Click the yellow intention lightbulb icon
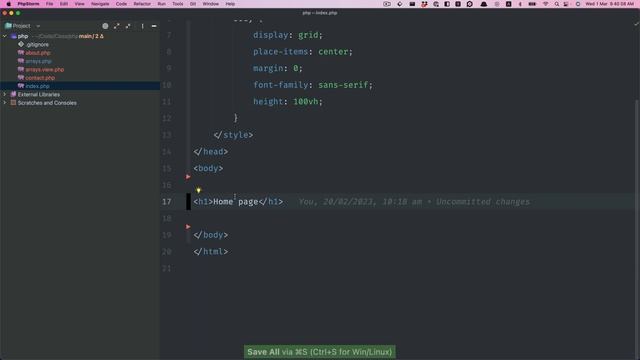The width and height of the screenshot is (640, 360). pos(198,190)
